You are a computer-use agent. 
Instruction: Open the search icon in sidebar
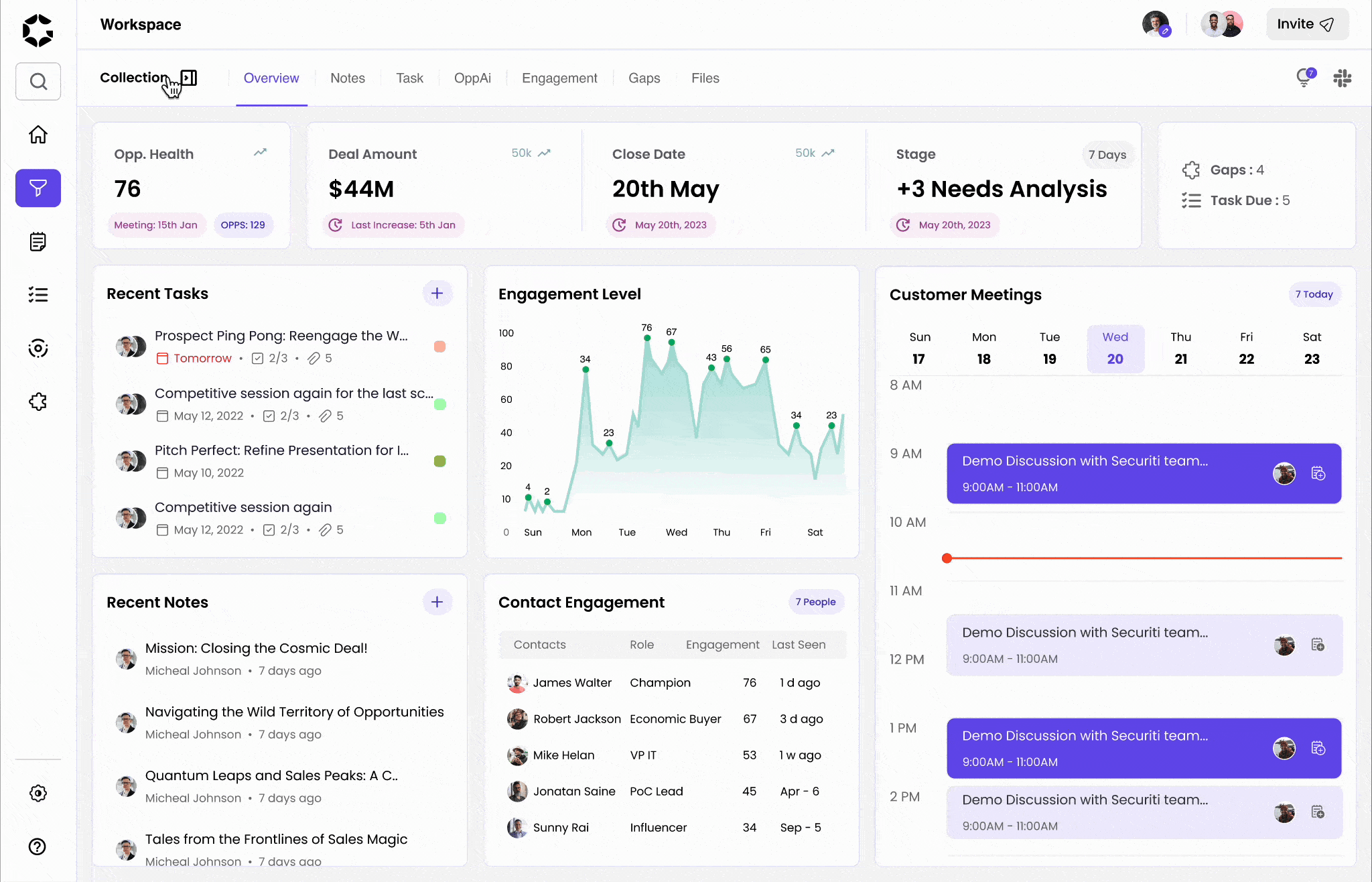pyautogui.click(x=38, y=81)
